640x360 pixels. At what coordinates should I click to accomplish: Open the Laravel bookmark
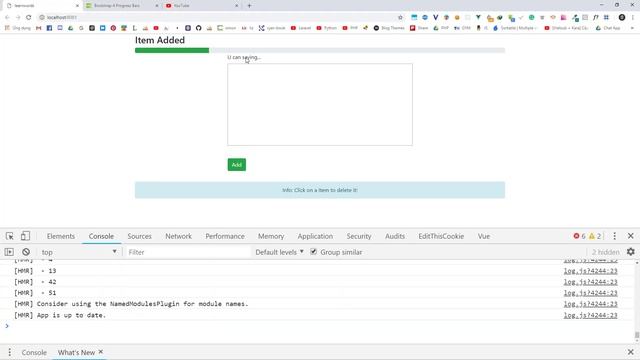(x=301, y=28)
